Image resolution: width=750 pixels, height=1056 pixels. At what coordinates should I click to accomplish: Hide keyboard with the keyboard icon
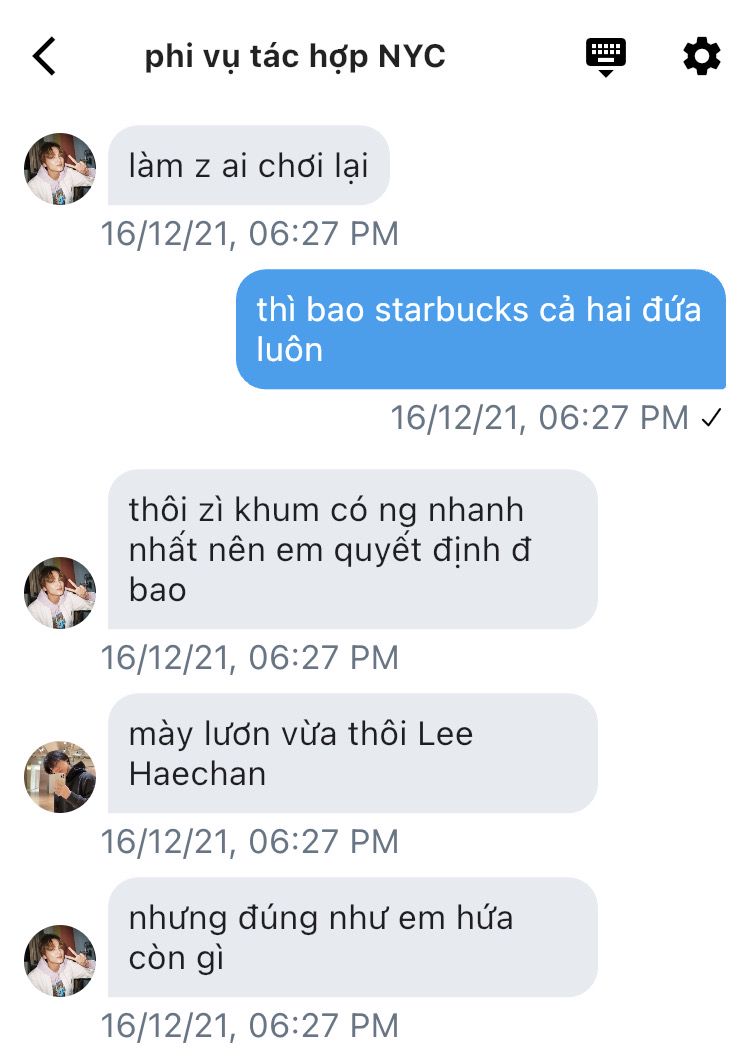pyautogui.click(x=606, y=58)
